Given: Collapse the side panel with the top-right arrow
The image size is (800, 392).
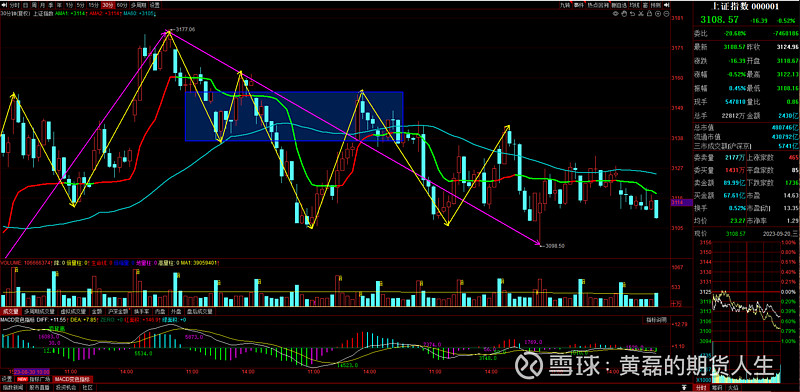Looking at the screenshot, I should tap(667, 5).
